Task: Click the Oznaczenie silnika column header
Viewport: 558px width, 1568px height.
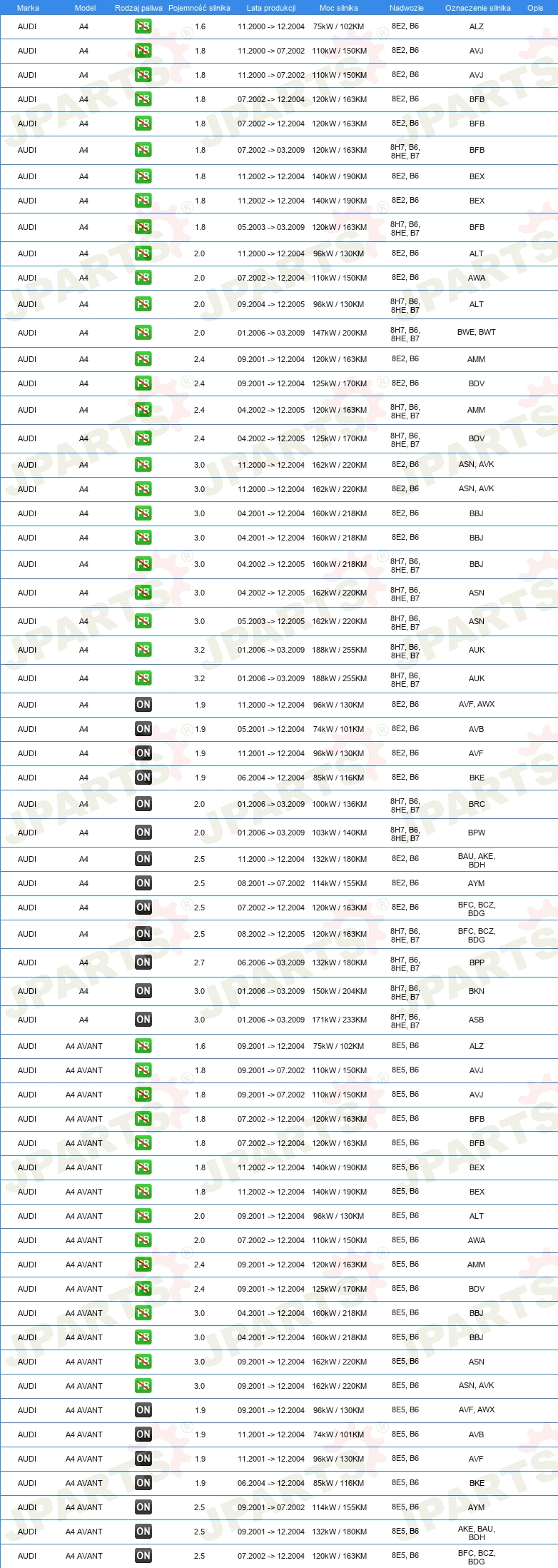Action: coord(478,8)
